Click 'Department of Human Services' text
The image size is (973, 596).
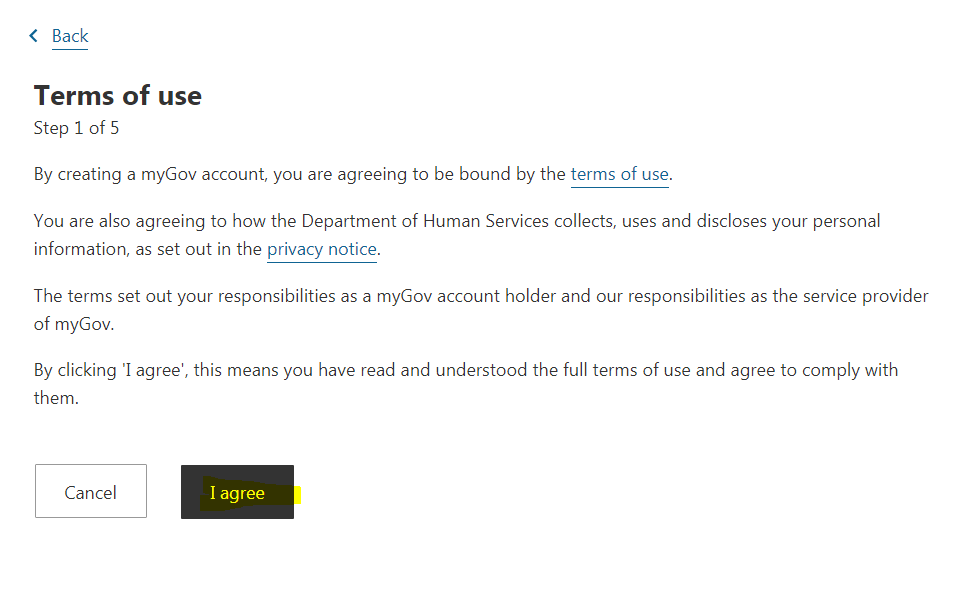tap(425, 221)
